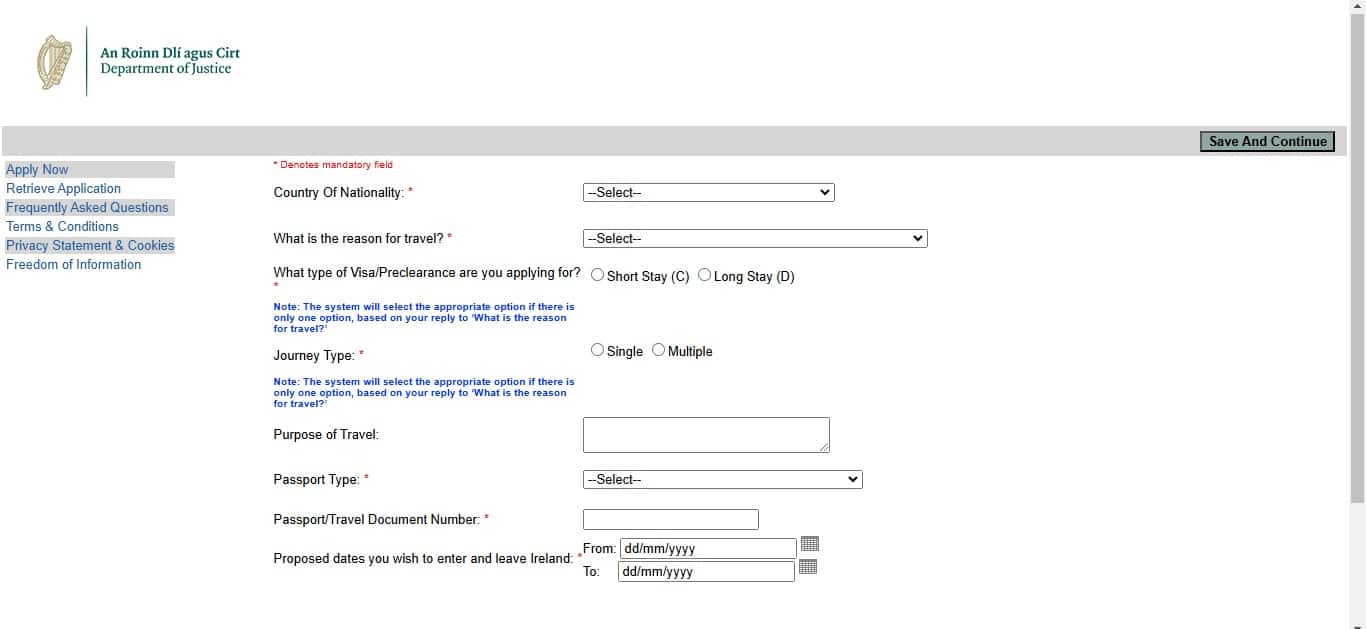
Task: Go to Retrieve Application
Action: [63, 188]
